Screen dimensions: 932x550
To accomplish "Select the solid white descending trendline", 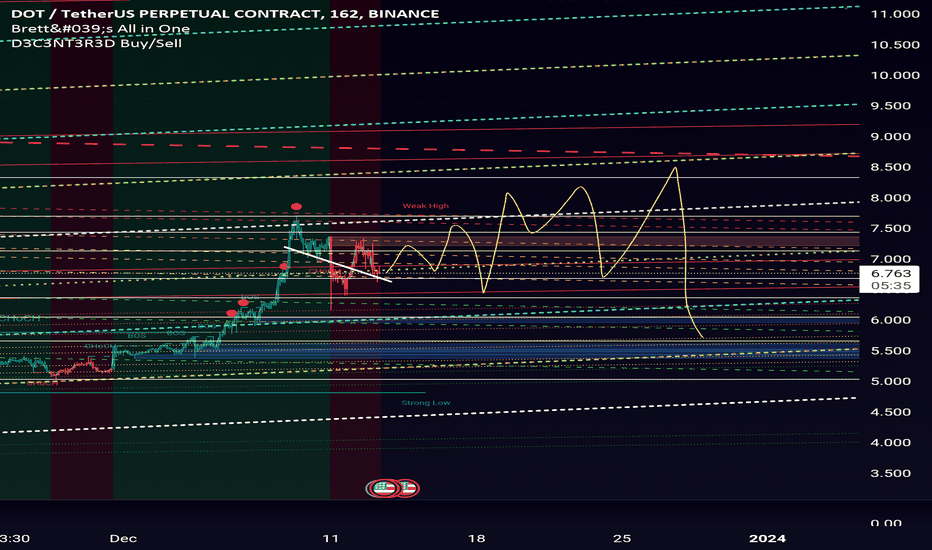I will (338, 264).
